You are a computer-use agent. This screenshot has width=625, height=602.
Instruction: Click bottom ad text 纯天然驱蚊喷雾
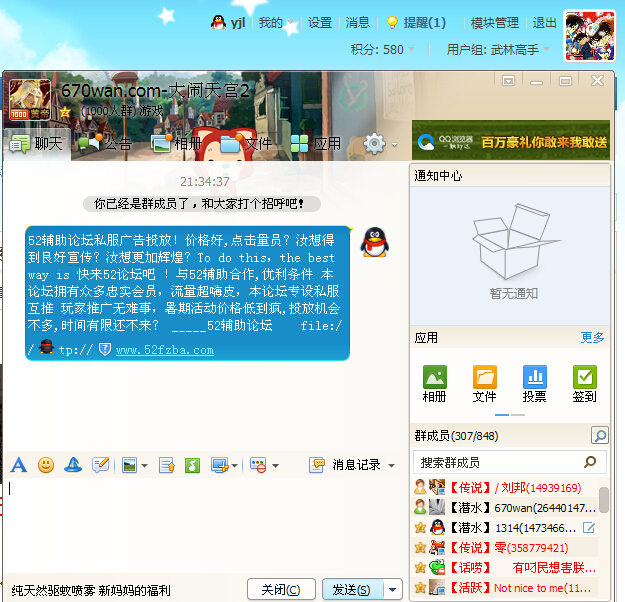[90, 590]
